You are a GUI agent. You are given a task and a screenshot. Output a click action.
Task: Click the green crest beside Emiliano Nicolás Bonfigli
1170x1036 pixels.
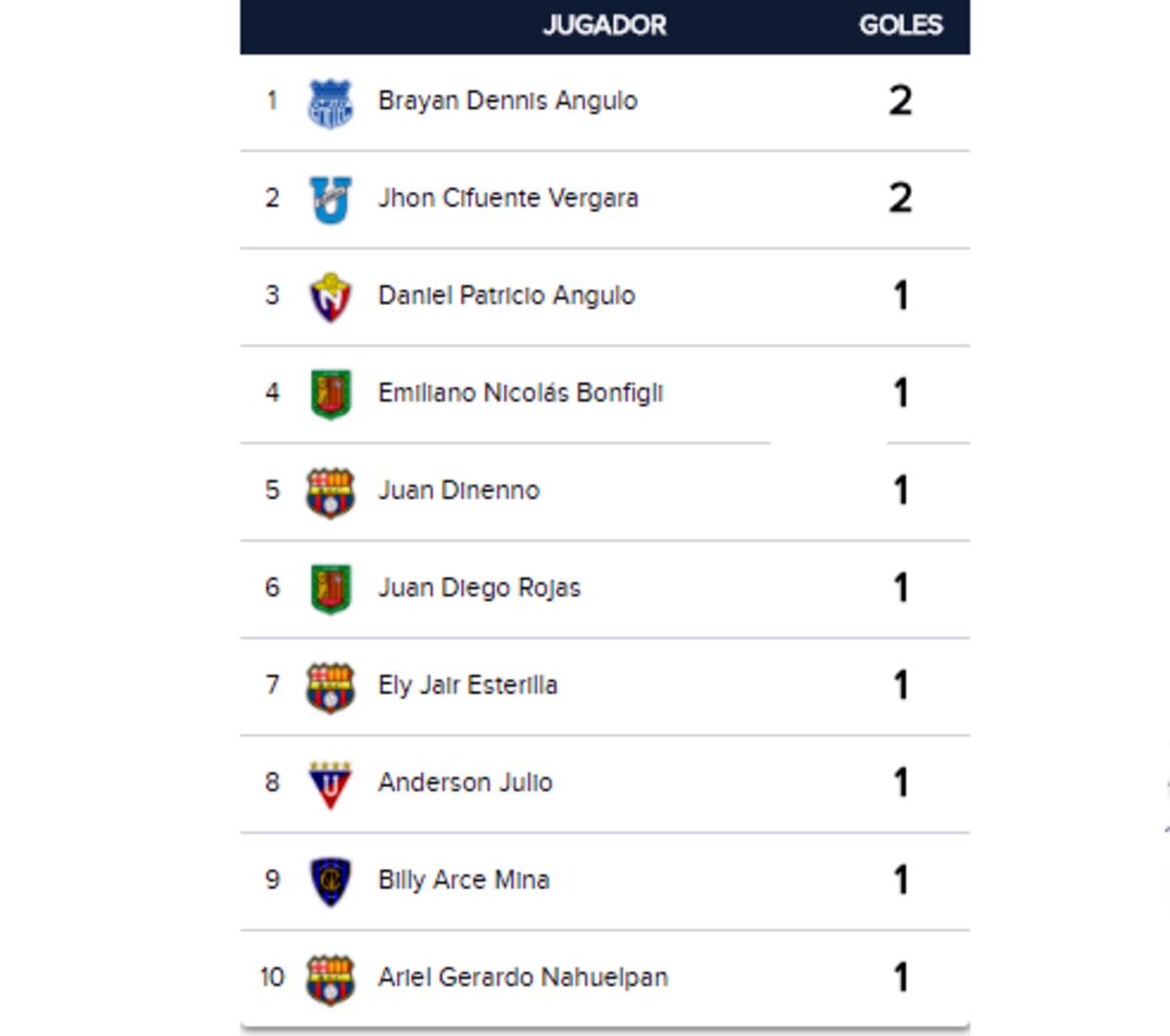[x=330, y=395]
